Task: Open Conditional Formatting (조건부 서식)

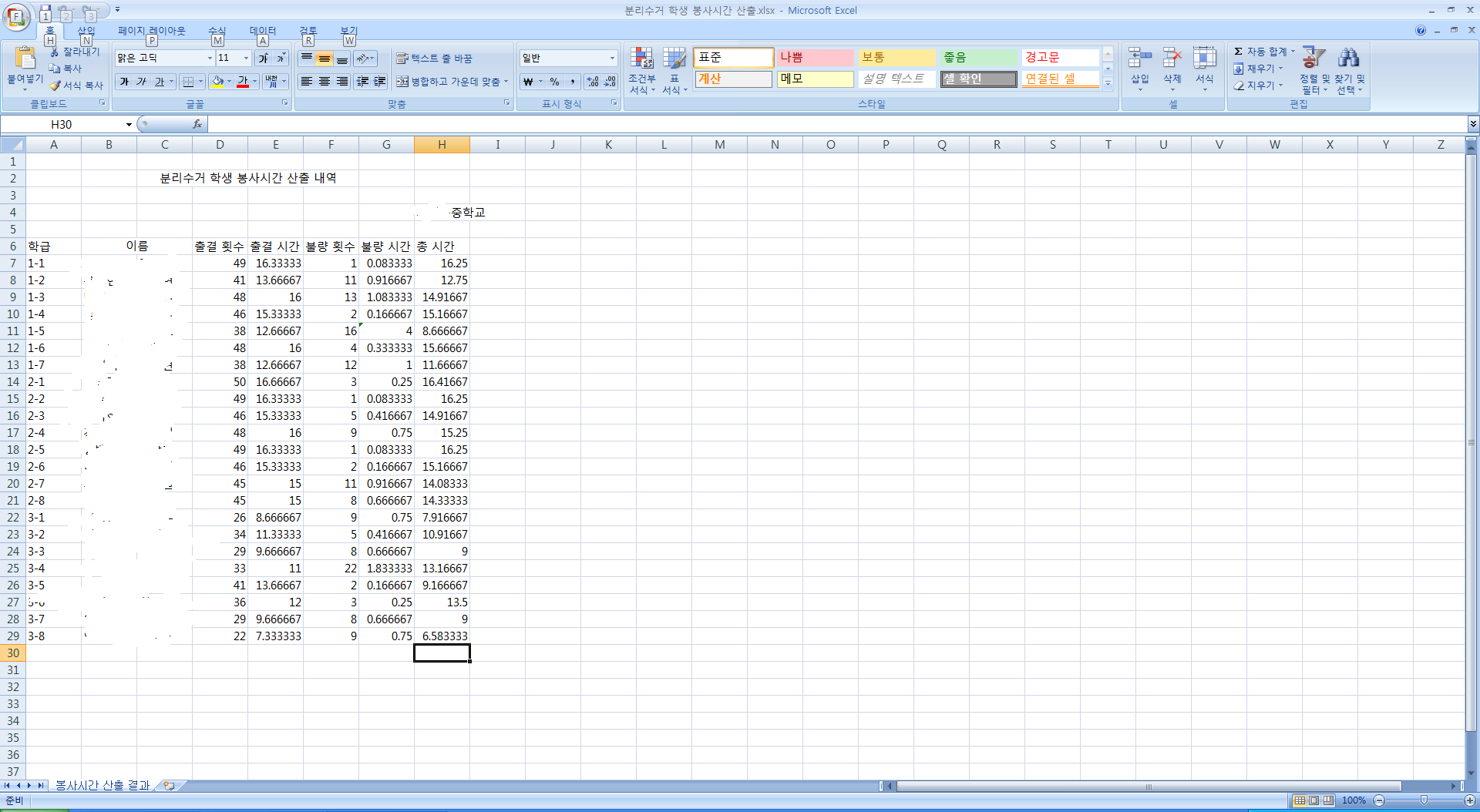Action: 641,69
